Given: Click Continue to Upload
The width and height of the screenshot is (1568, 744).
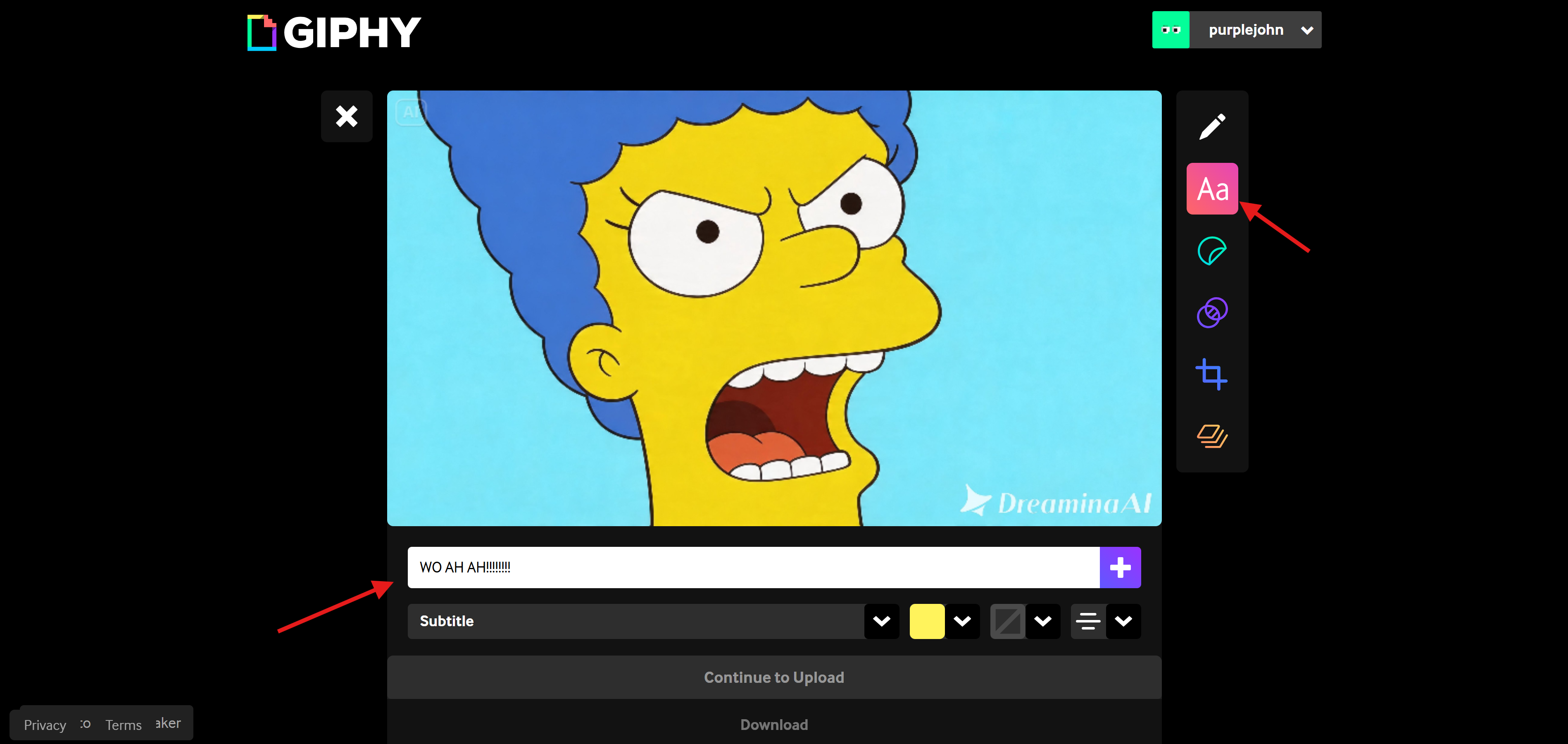Looking at the screenshot, I should [774, 677].
